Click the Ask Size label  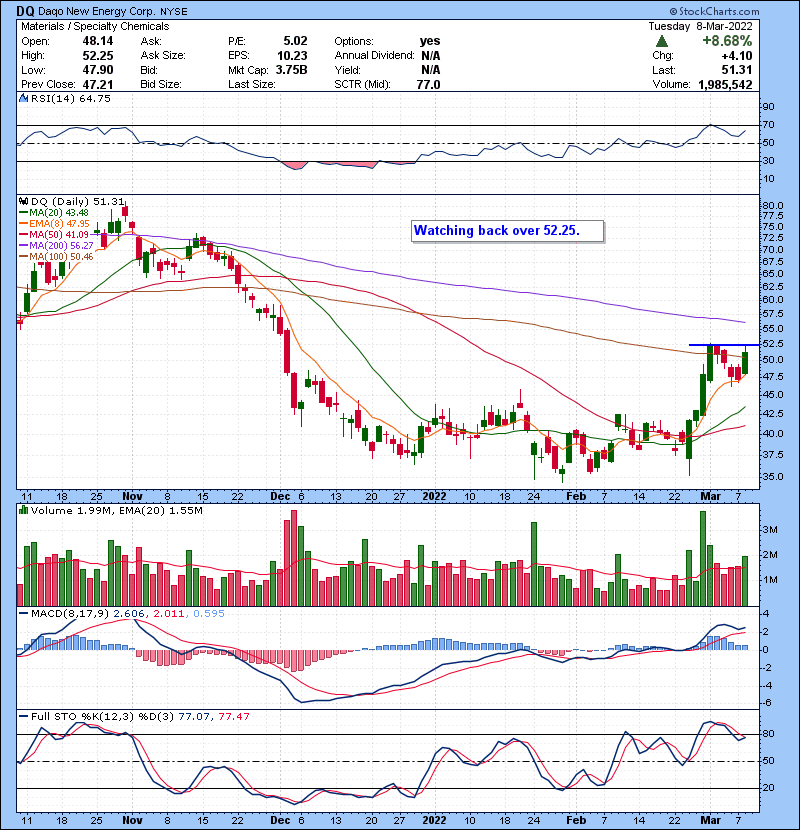[x=163, y=56]
